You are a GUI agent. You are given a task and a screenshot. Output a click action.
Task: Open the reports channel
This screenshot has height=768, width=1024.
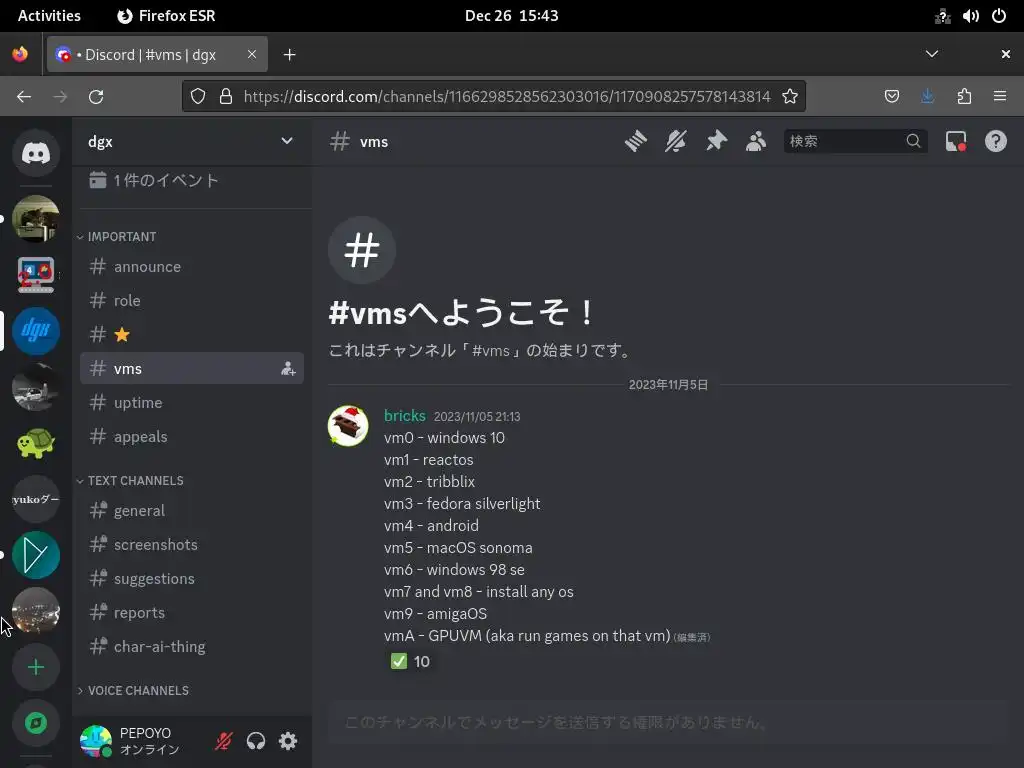click(192, 612)
